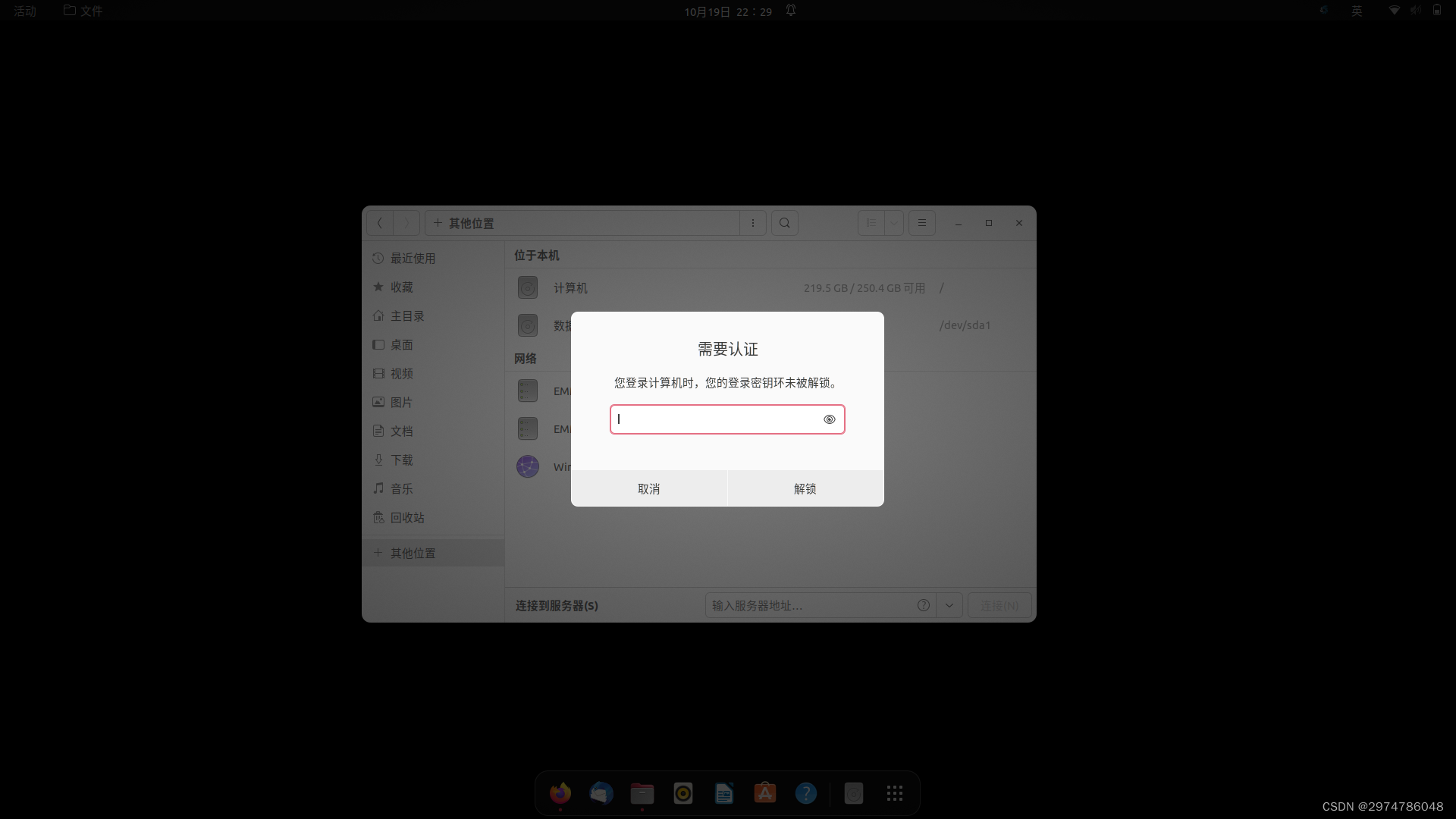Click 活动 in the top bar
Screen dimensions: 1456x819
tap(24, 11)
